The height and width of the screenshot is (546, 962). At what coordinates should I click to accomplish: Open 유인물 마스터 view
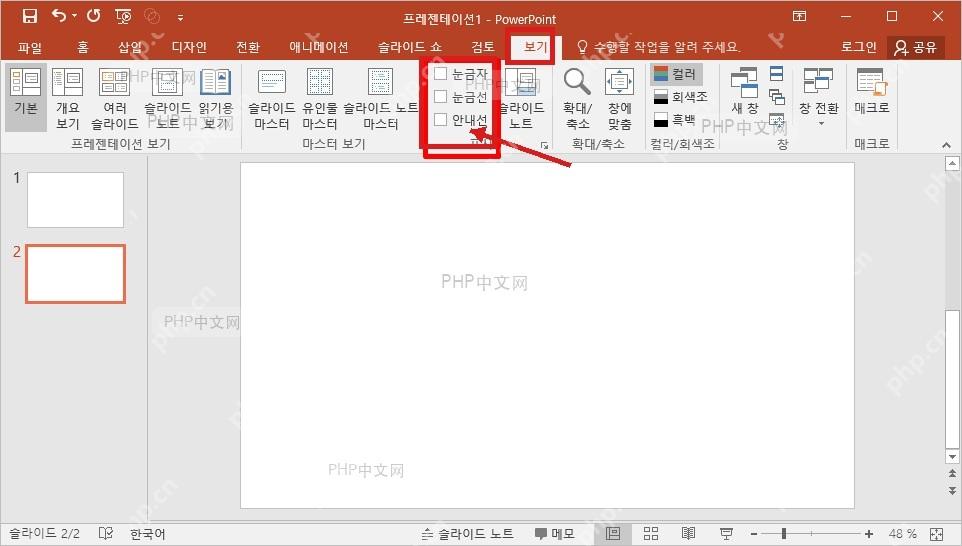click(x=320, y=98)
